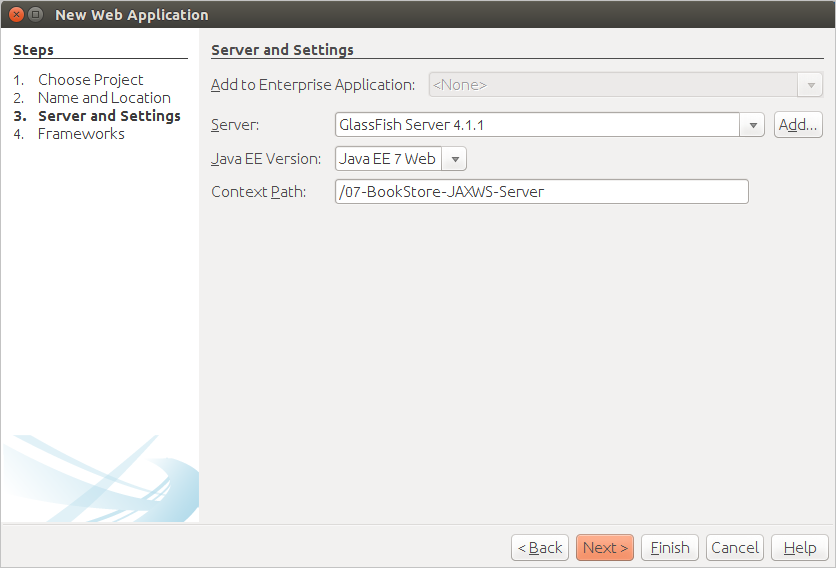
Task: Click the Server and Settings step in list
Action: 109,116
